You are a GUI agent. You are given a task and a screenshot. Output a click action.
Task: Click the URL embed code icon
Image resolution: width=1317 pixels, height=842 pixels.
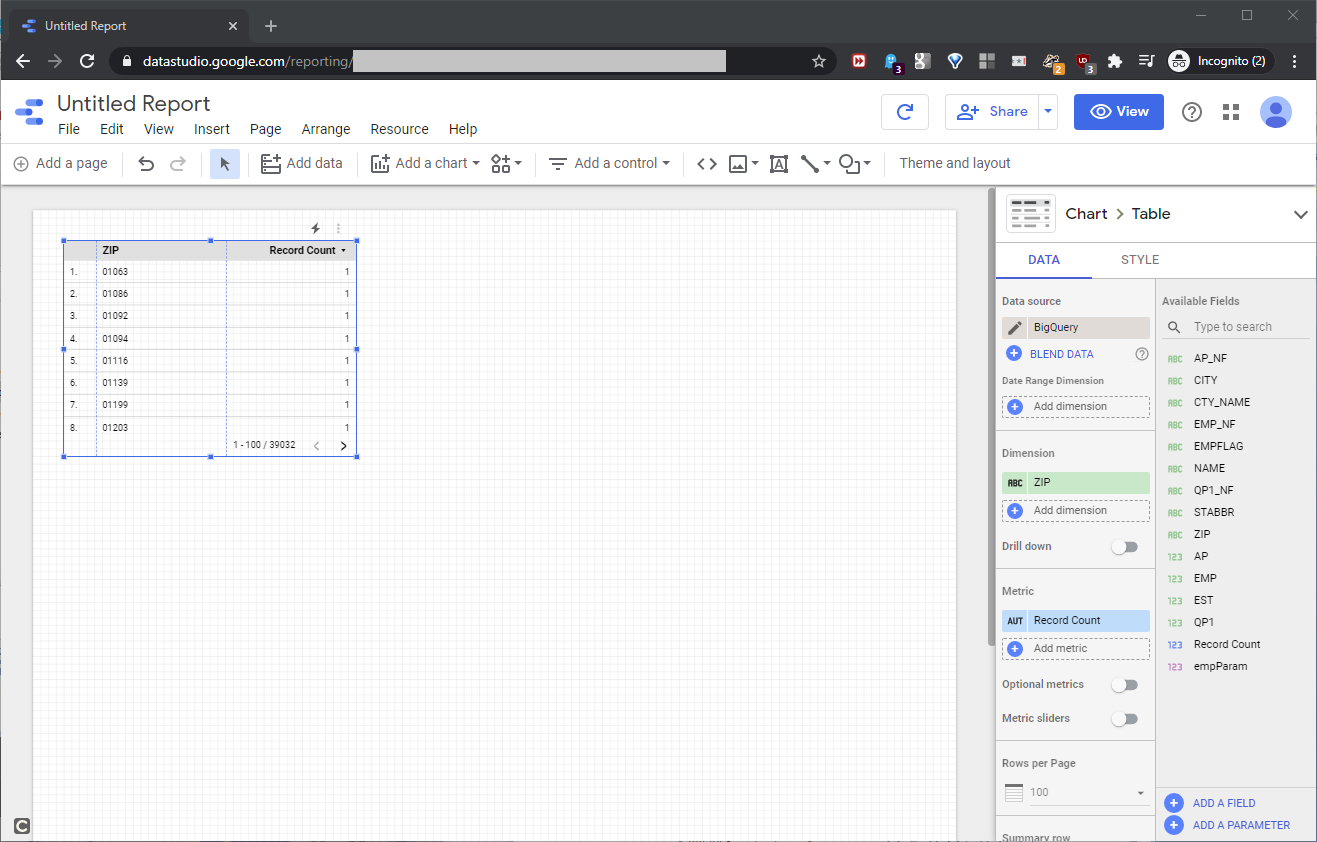707,164
